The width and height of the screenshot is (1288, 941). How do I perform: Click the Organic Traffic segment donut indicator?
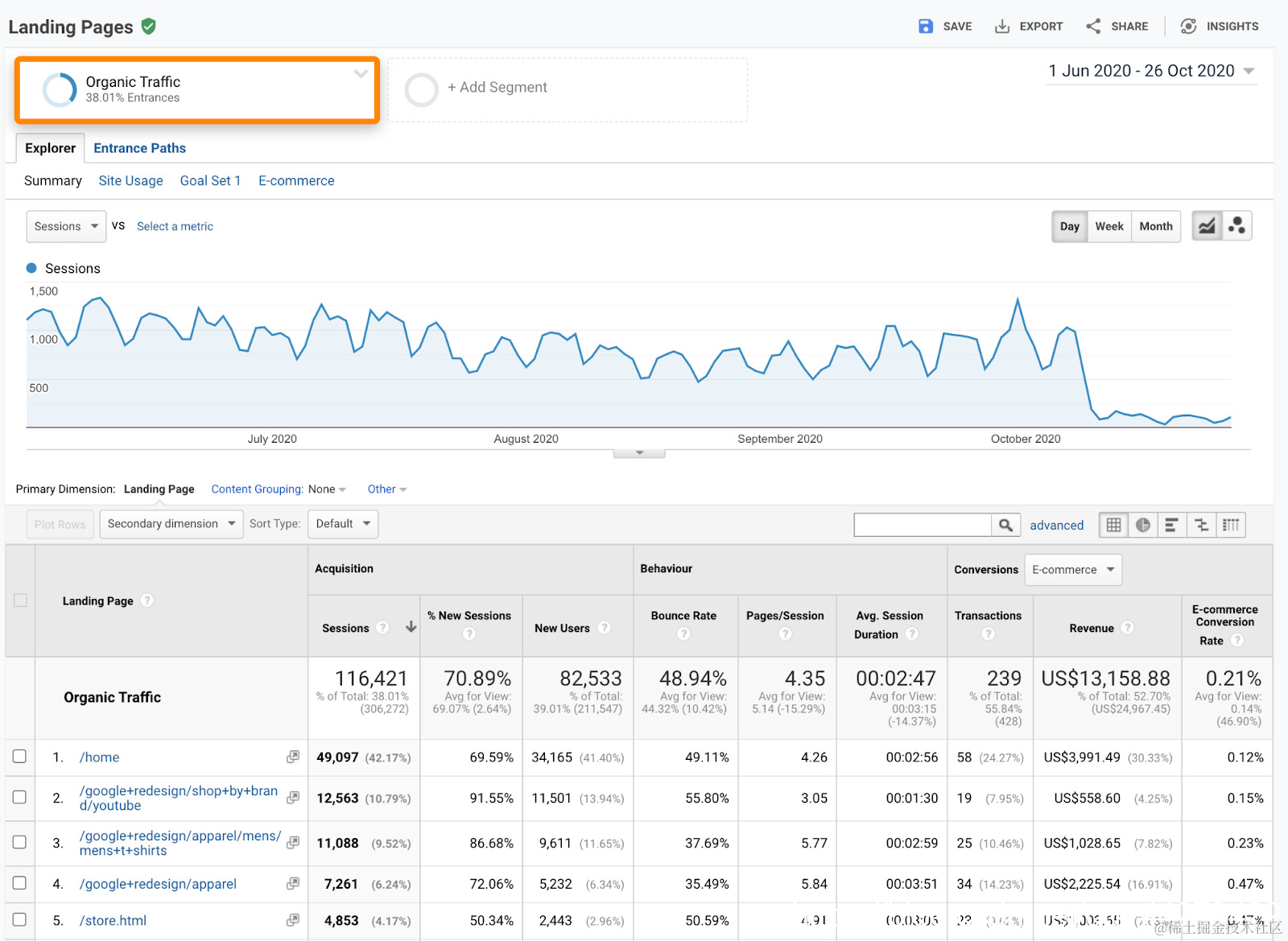tap(60, 89)
